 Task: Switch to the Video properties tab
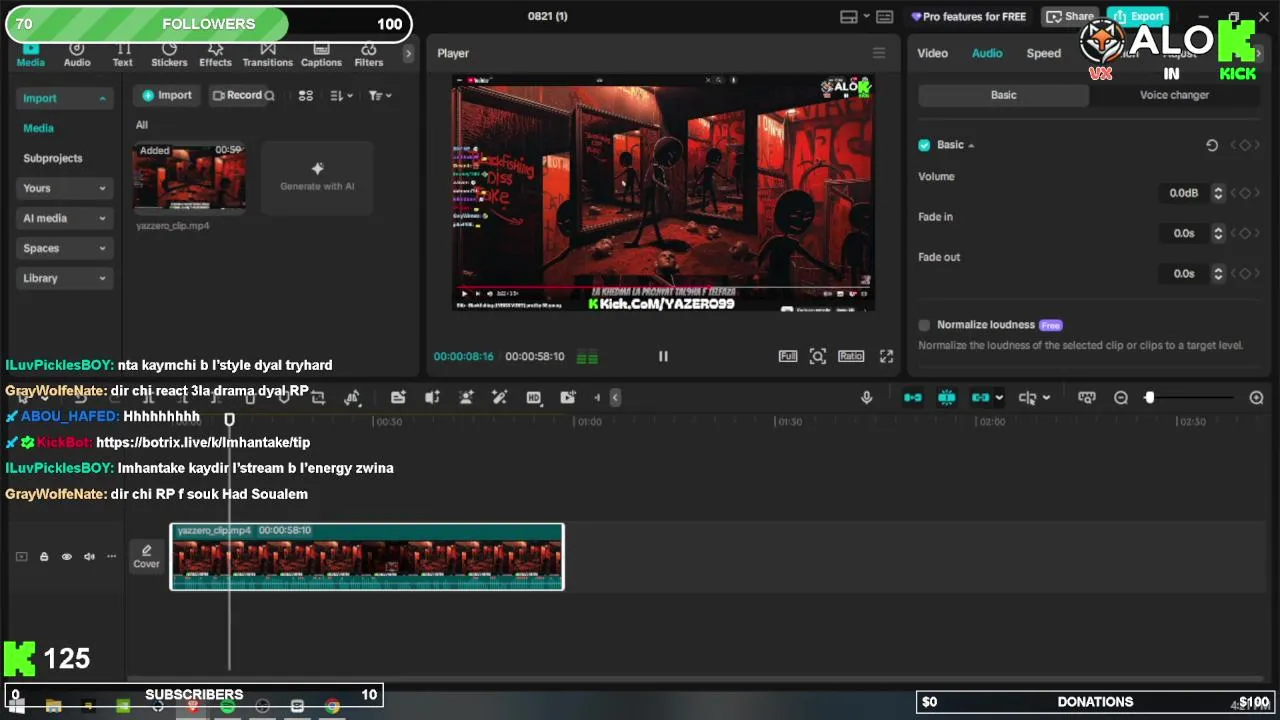click(932, 53)
